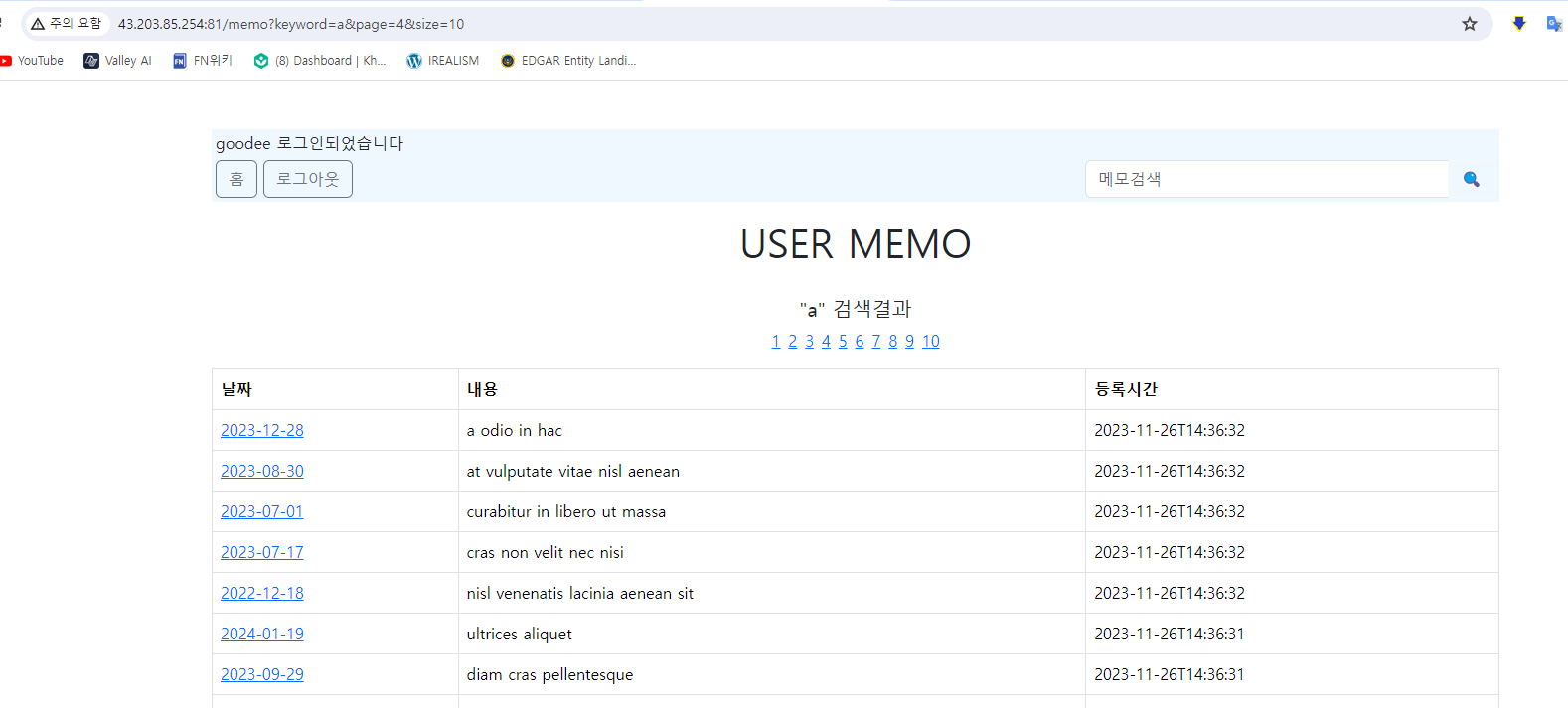Click the registration time in the 2023-12-28 row

coord(1170,430)
